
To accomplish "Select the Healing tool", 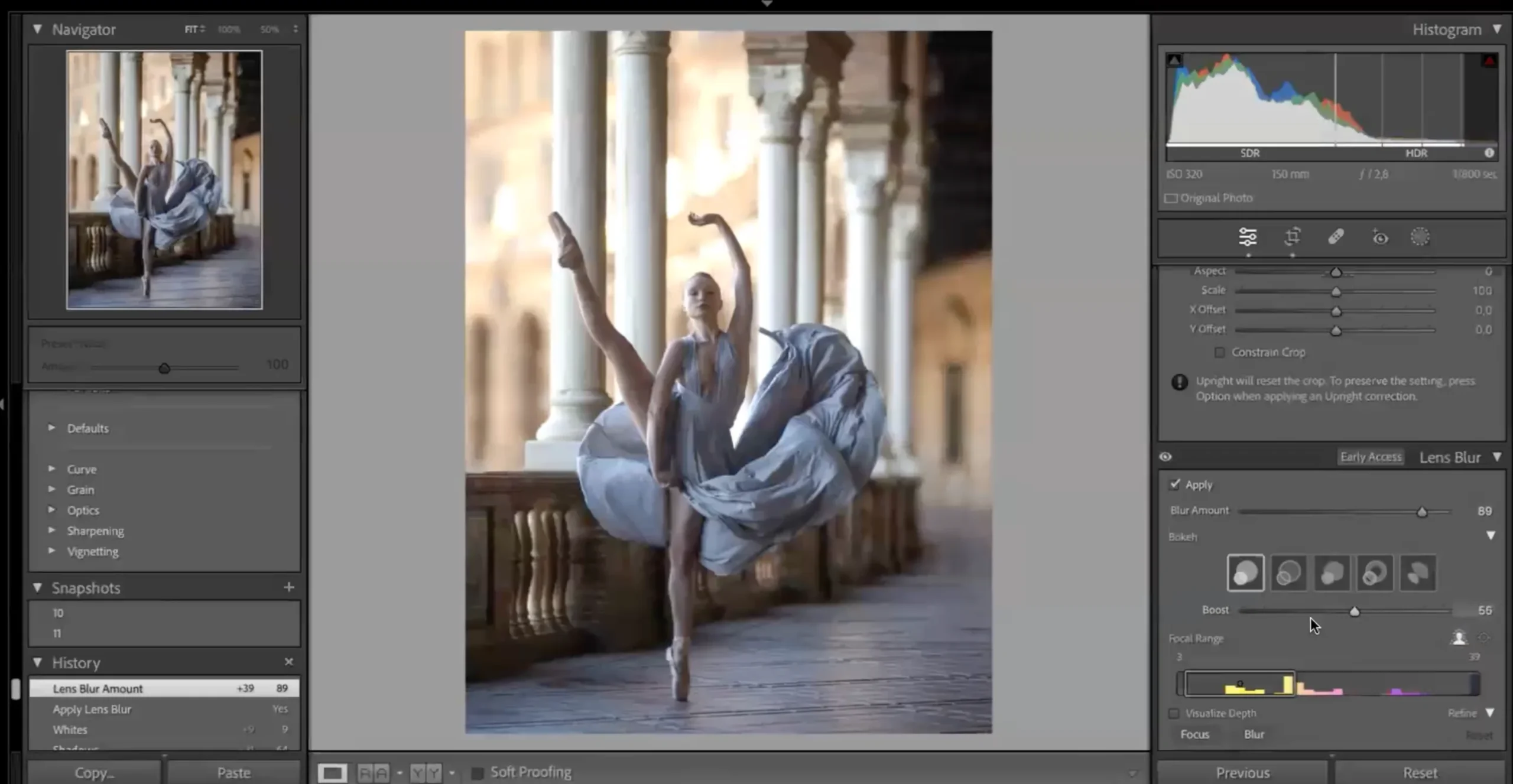I will point(1336,236).
